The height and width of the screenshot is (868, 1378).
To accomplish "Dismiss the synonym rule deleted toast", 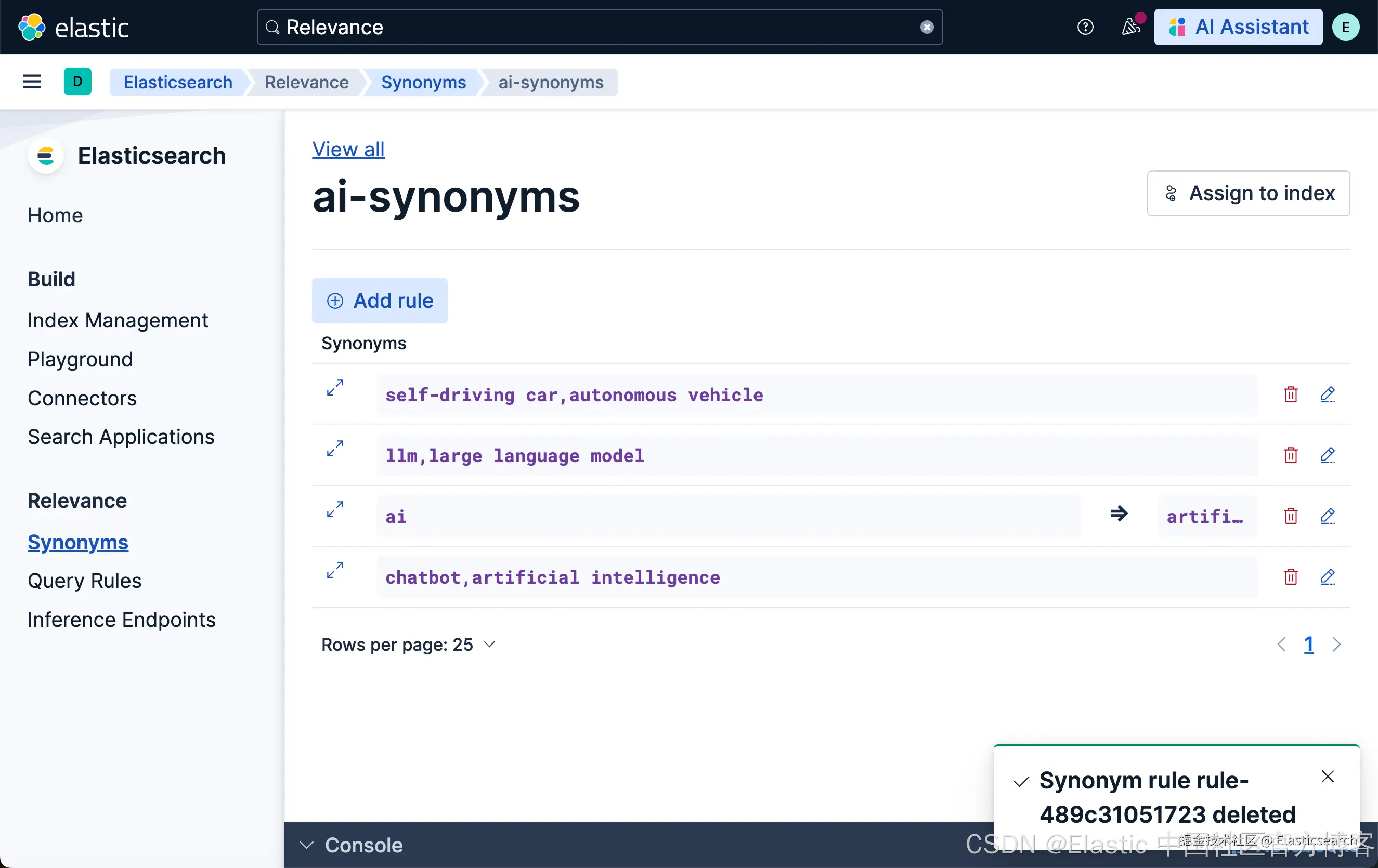I will click(1328, 777).
